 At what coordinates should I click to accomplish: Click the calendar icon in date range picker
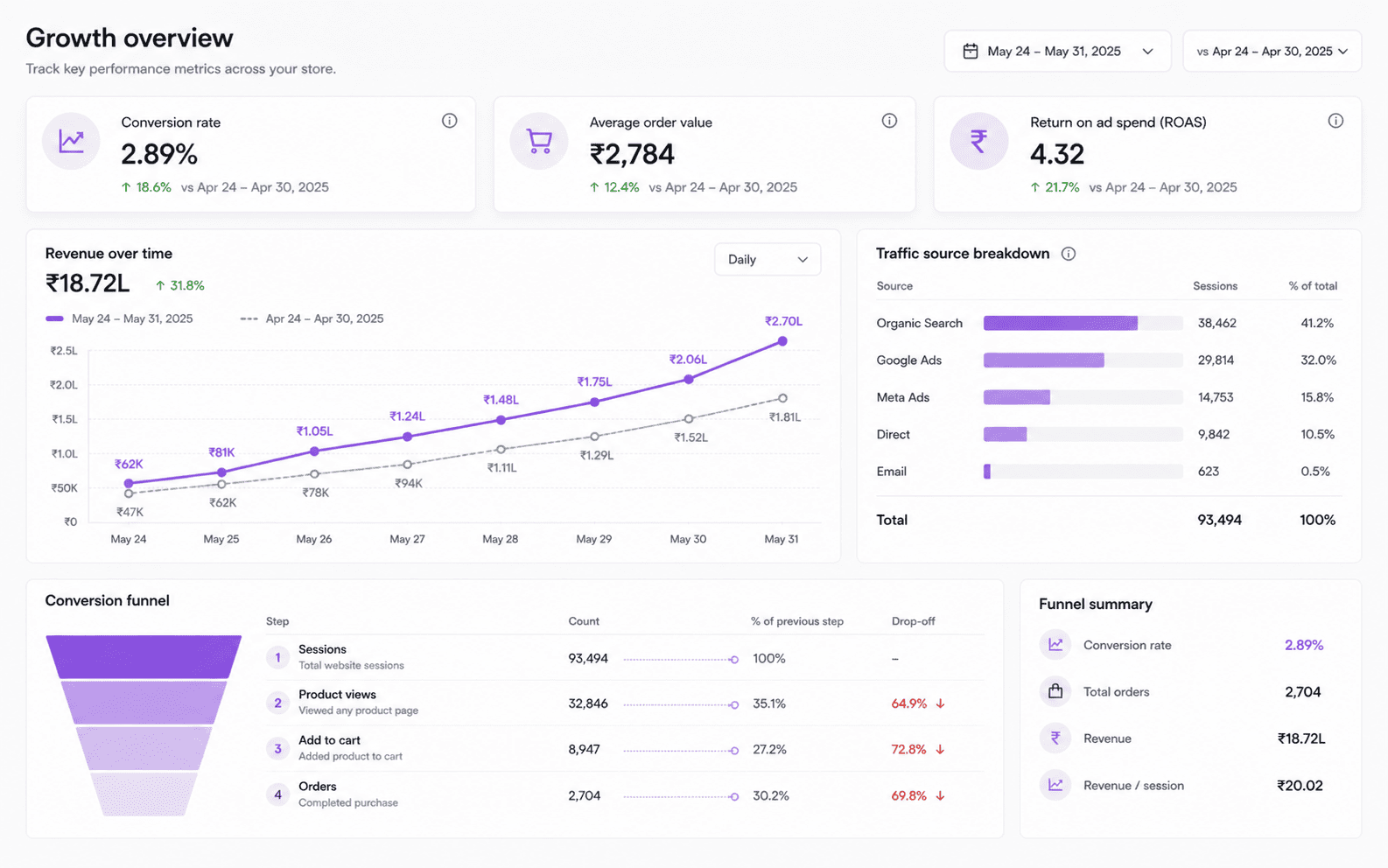click(x=970, y=52)
